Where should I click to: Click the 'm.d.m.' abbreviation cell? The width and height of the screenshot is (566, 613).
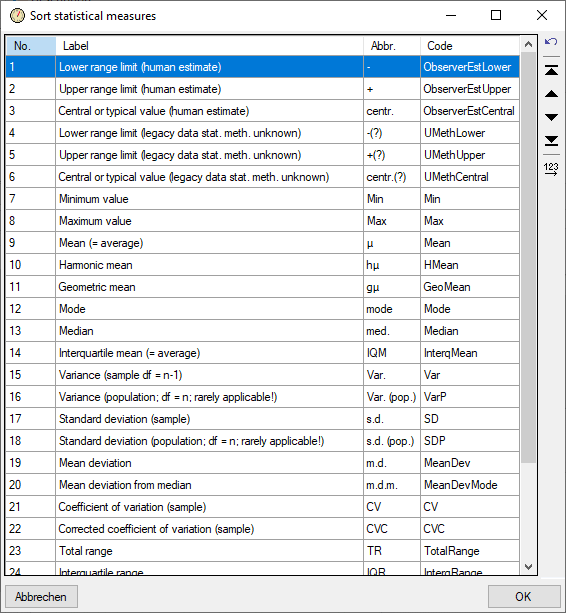(x=392, y=485)
